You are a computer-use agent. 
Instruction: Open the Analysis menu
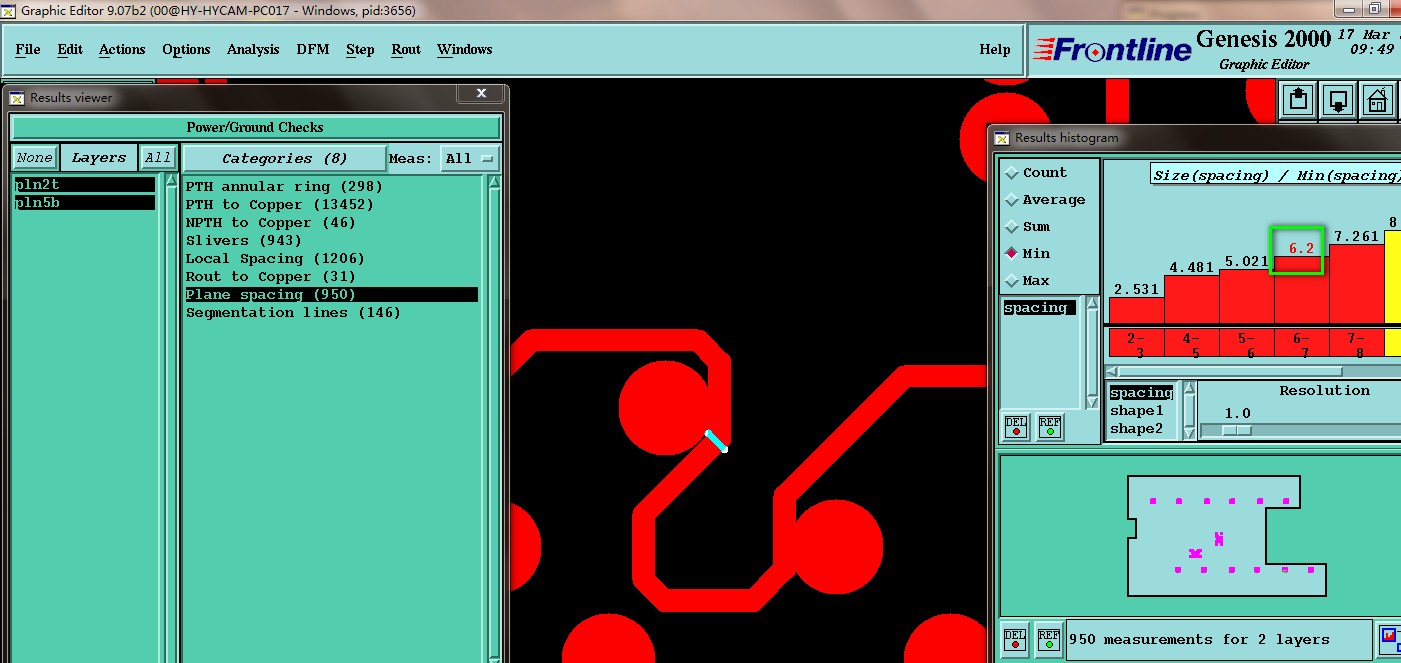[253, 49]
